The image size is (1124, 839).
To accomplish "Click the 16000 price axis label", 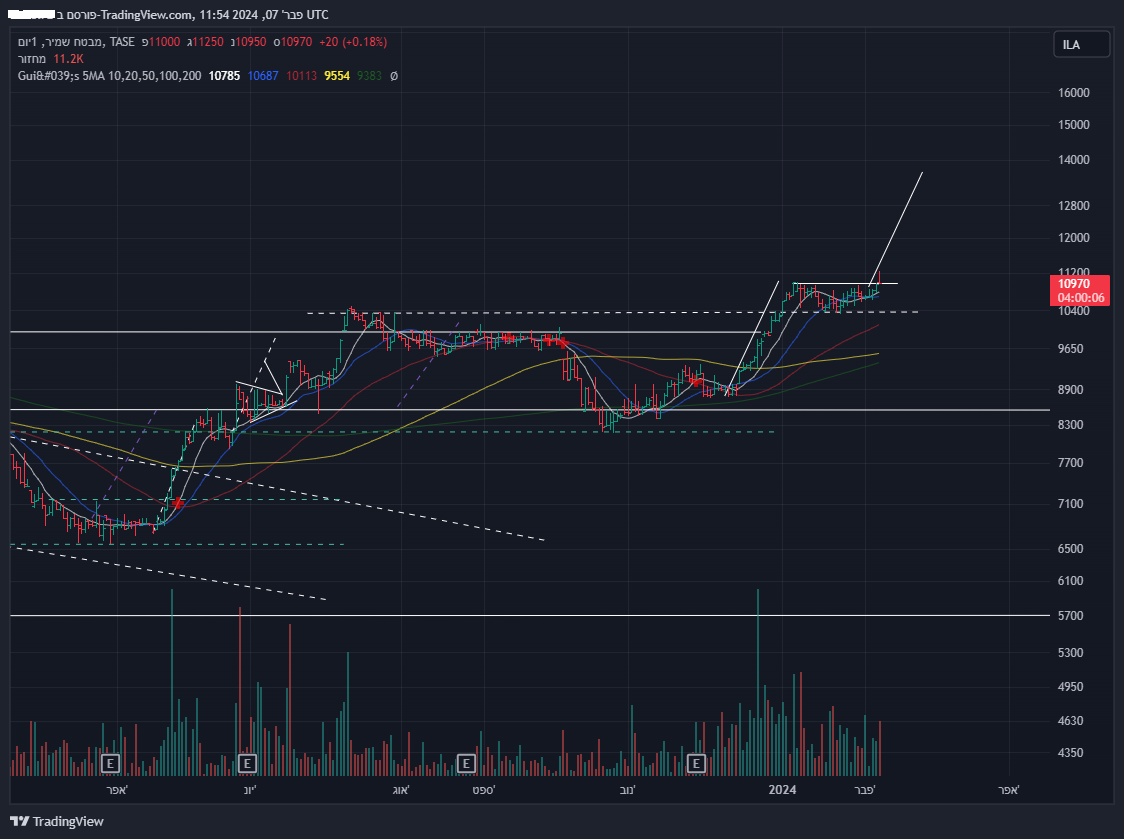I will [x=1074, y=93].
